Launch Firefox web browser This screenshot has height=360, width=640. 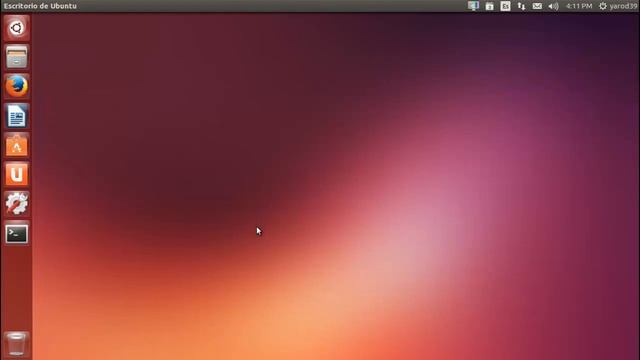coord(16,86)
